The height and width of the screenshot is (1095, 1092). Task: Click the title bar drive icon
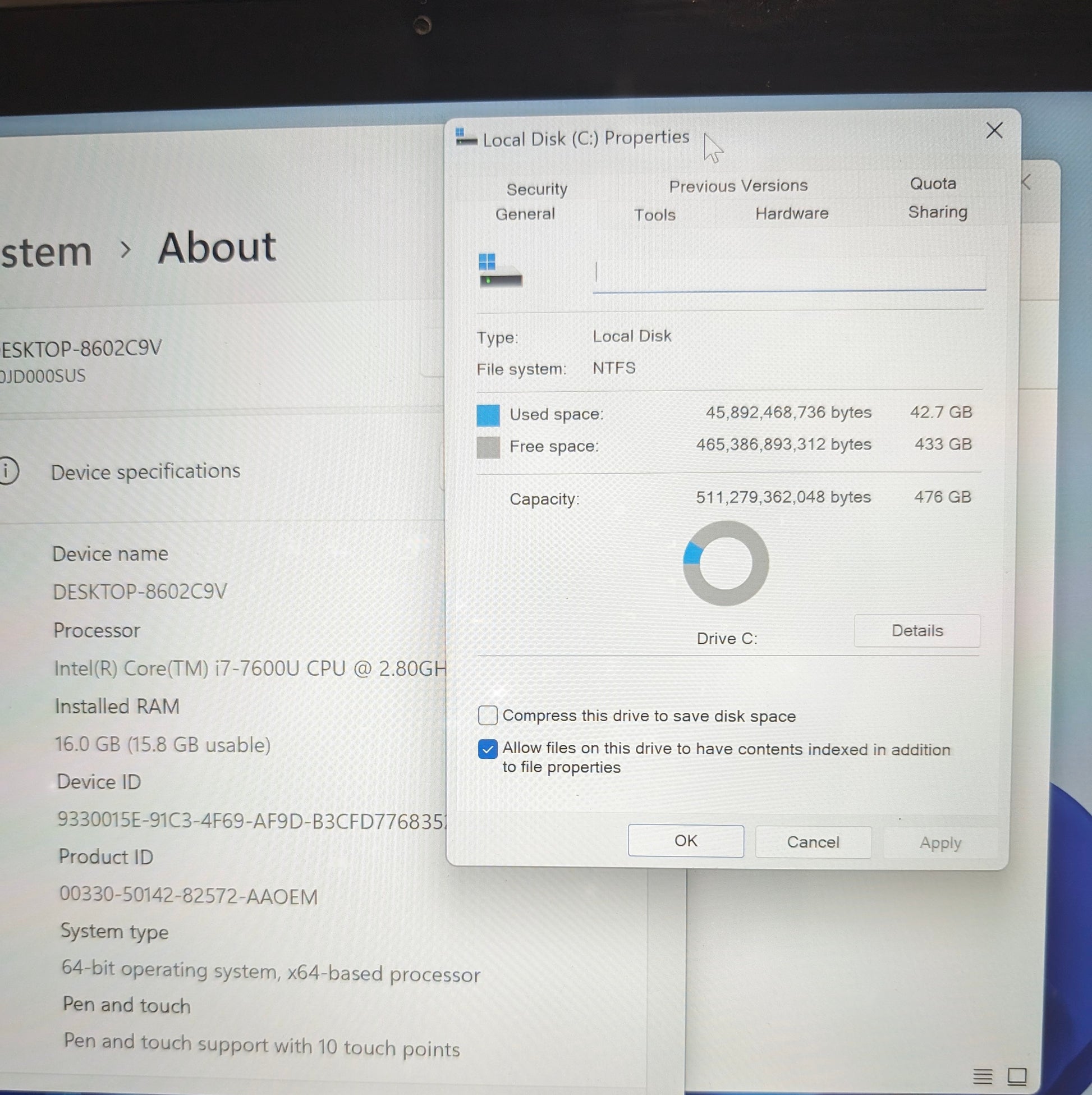pos(466,138)
